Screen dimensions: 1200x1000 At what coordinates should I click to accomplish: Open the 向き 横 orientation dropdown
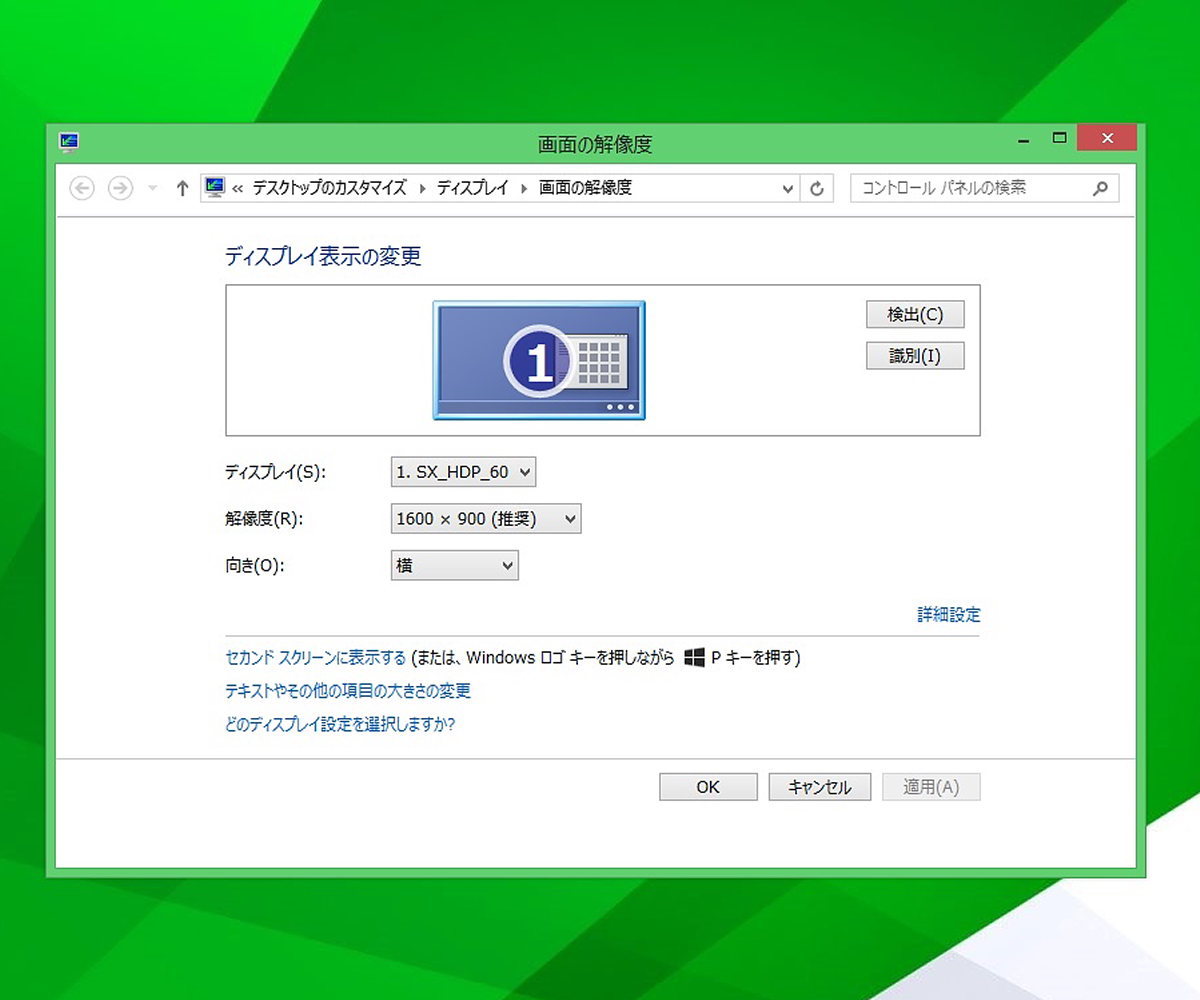454,566
